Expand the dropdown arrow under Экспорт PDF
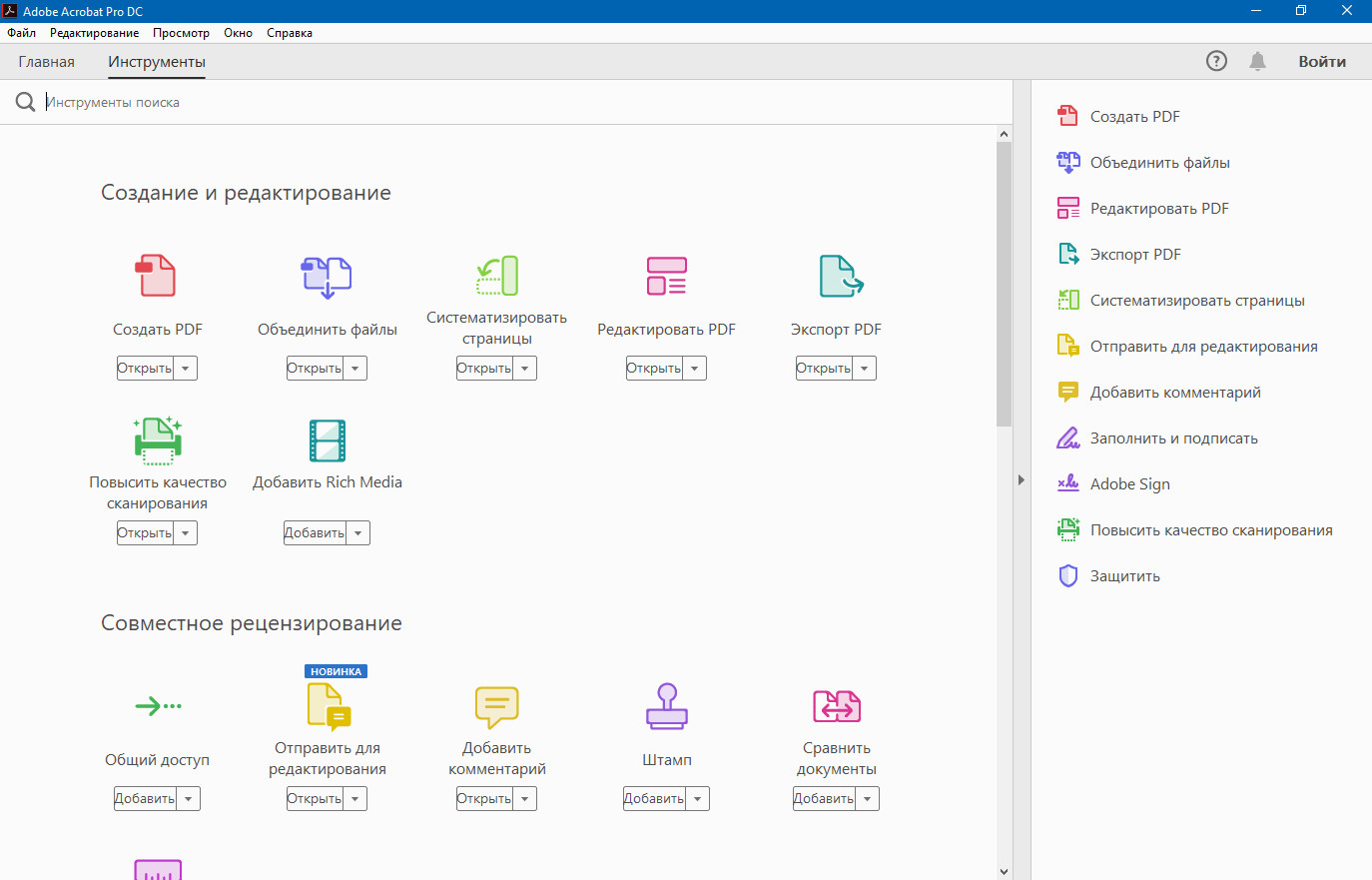The width and height of the screenshot is (1372, 880). (865, 369)
